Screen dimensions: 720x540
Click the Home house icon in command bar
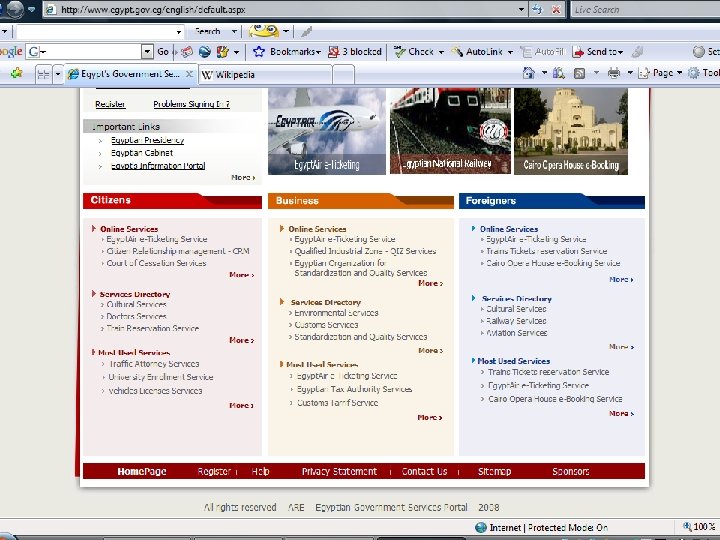529,73
